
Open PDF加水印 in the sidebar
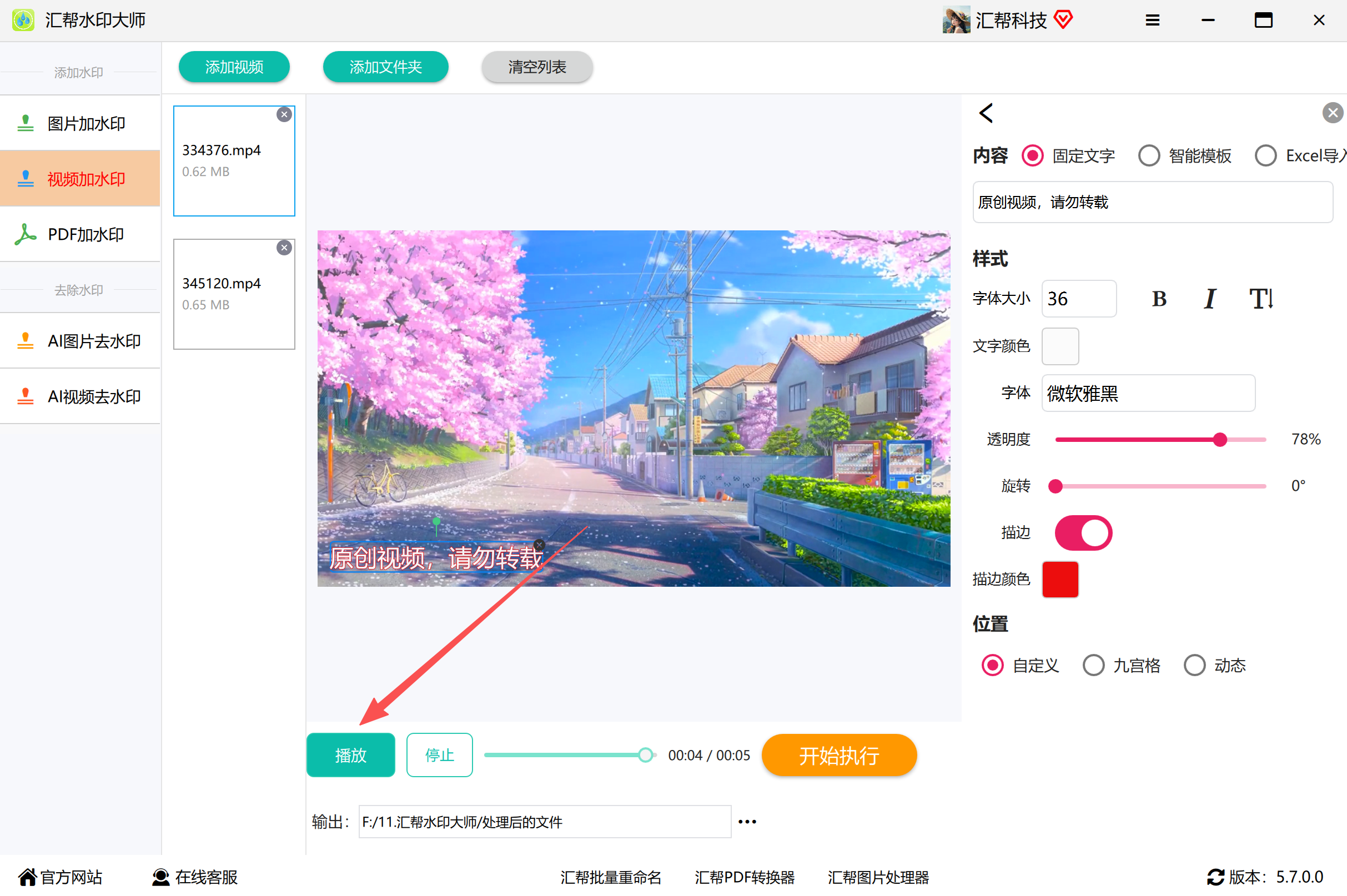click(x=80, y=234)
